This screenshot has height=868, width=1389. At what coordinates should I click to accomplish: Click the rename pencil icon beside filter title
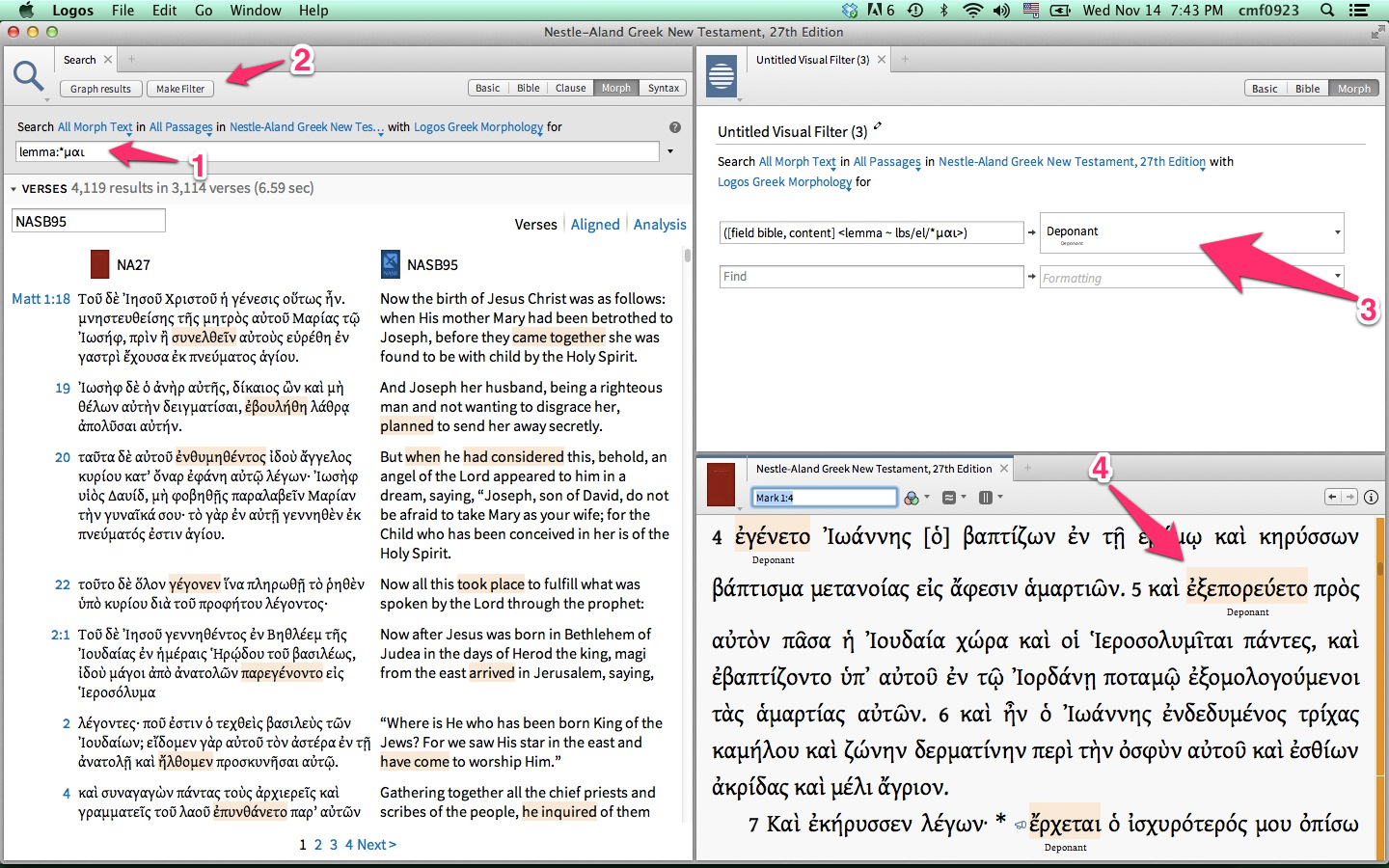click(x=878, y=127)
